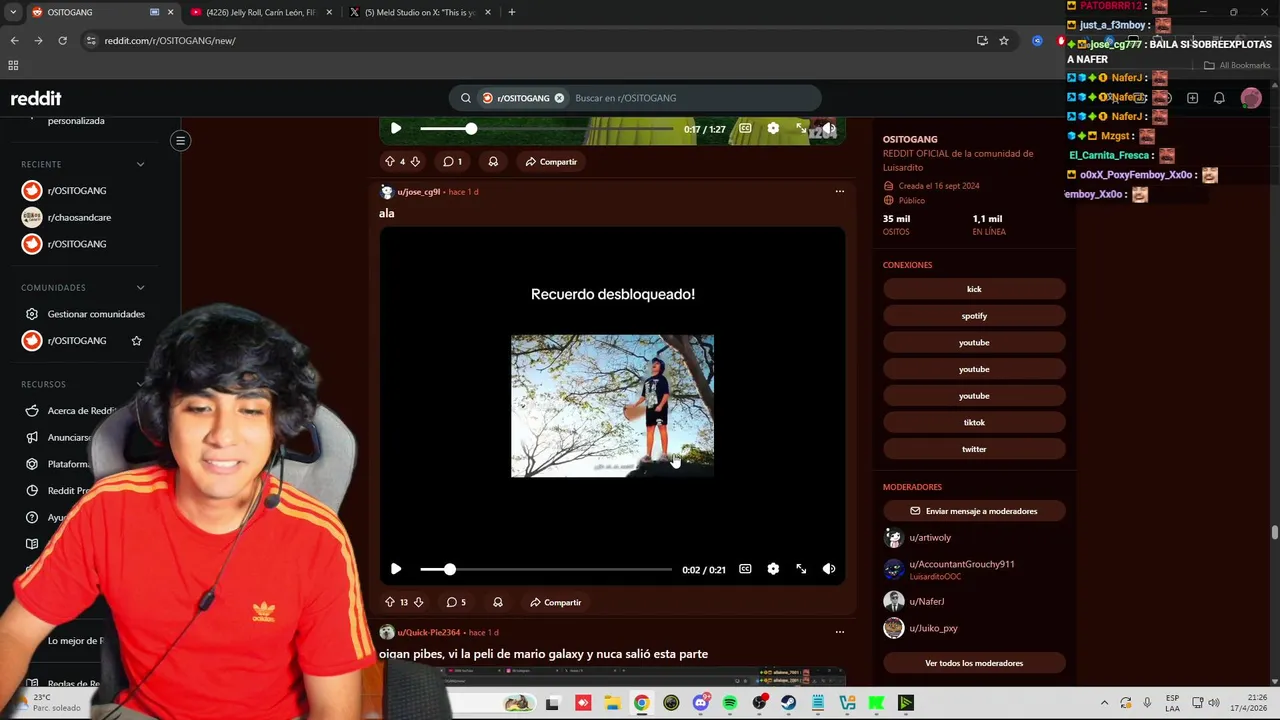Go back in browser history
Viewport: 1280px width, 720px height.
[x=14, y=41]
